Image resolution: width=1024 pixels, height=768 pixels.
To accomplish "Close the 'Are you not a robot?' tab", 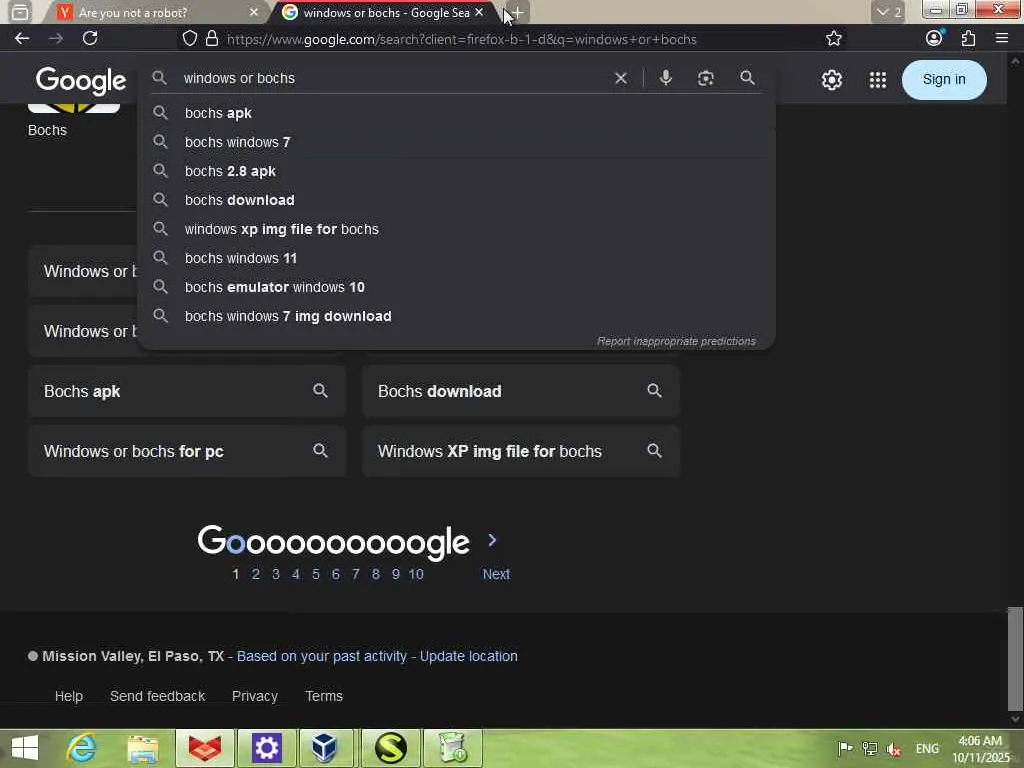I will tap(254, 12).
